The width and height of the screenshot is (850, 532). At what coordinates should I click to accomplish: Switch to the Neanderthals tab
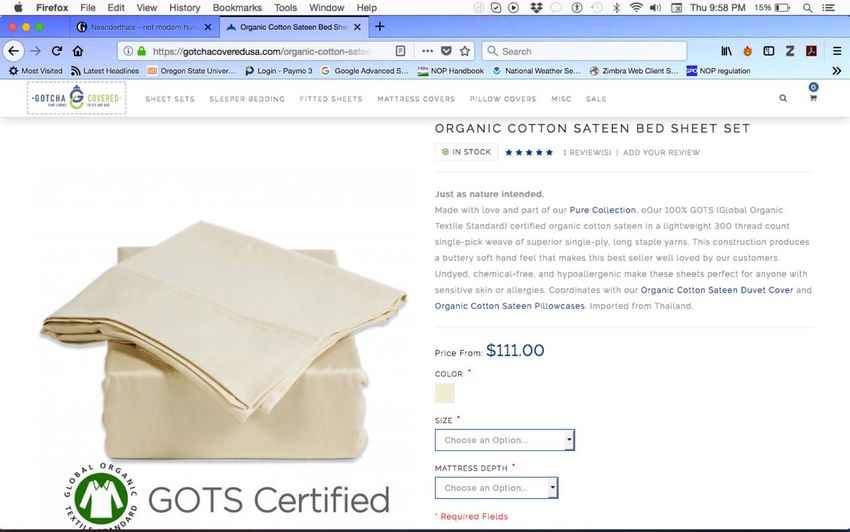(x=144, y=27)
